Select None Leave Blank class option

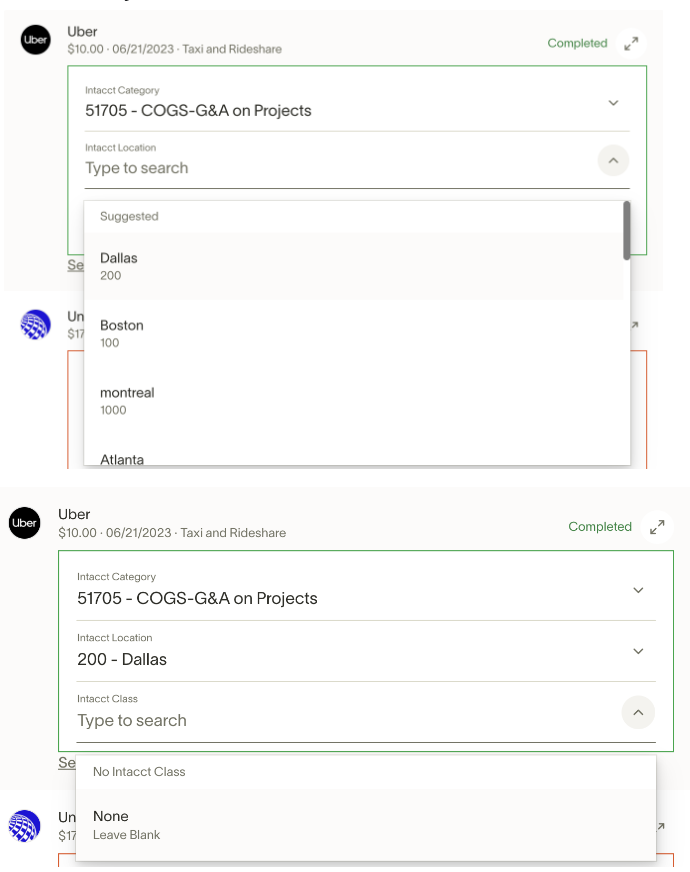[x=366, y=825]
